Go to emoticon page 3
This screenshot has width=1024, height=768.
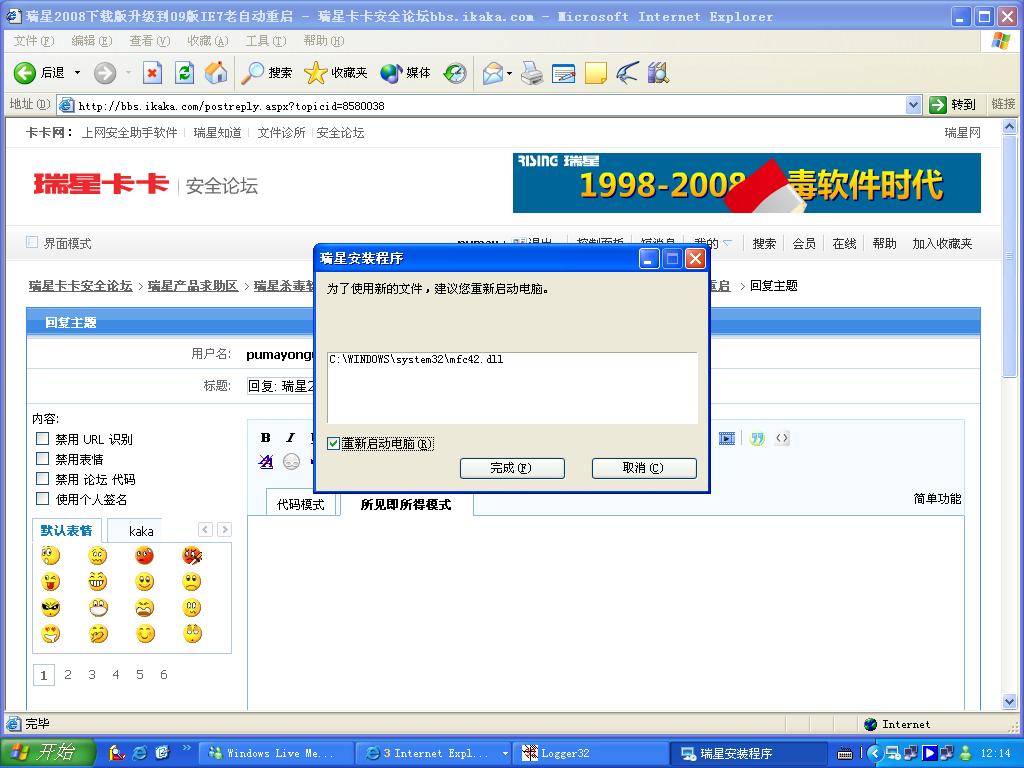[x=91, y=675]
